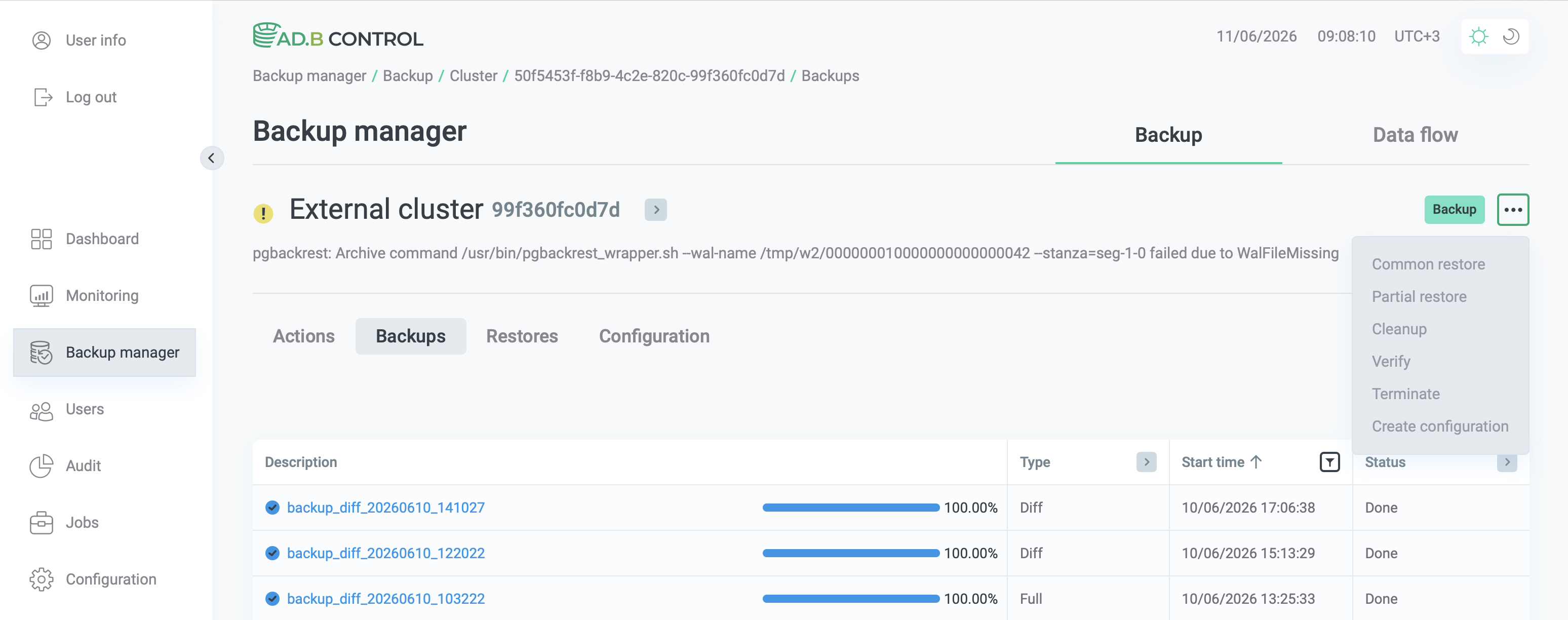Click the Description column header

[x=301, y=462]
